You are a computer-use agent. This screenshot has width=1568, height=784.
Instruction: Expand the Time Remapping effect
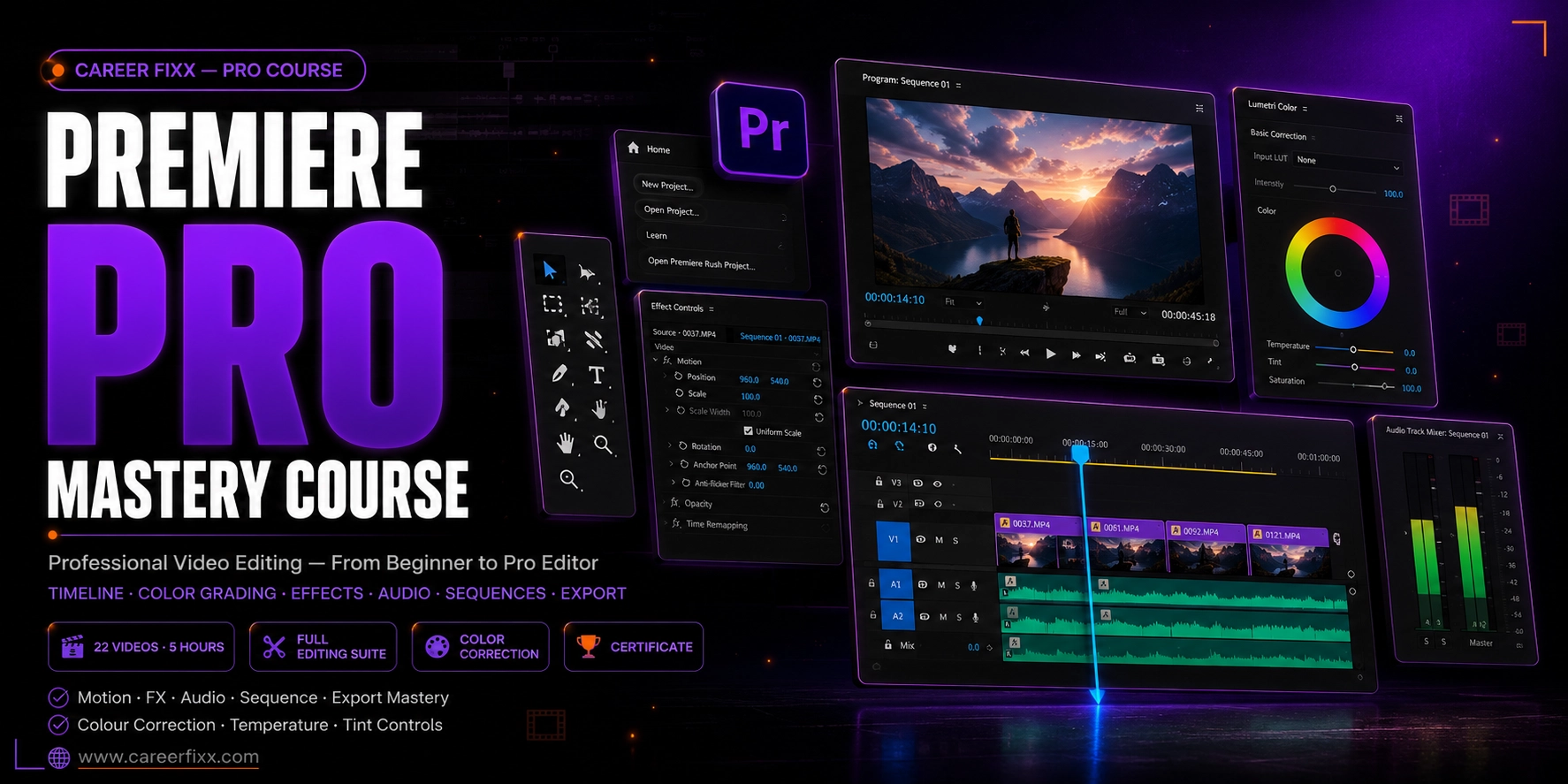coord(666,522)
